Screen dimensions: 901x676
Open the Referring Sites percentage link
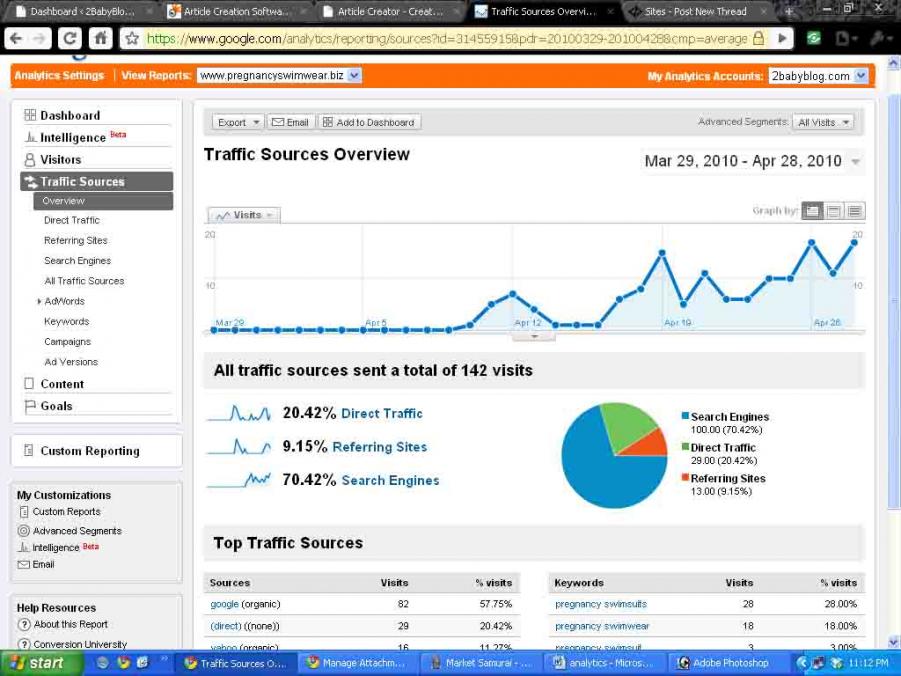380,447
